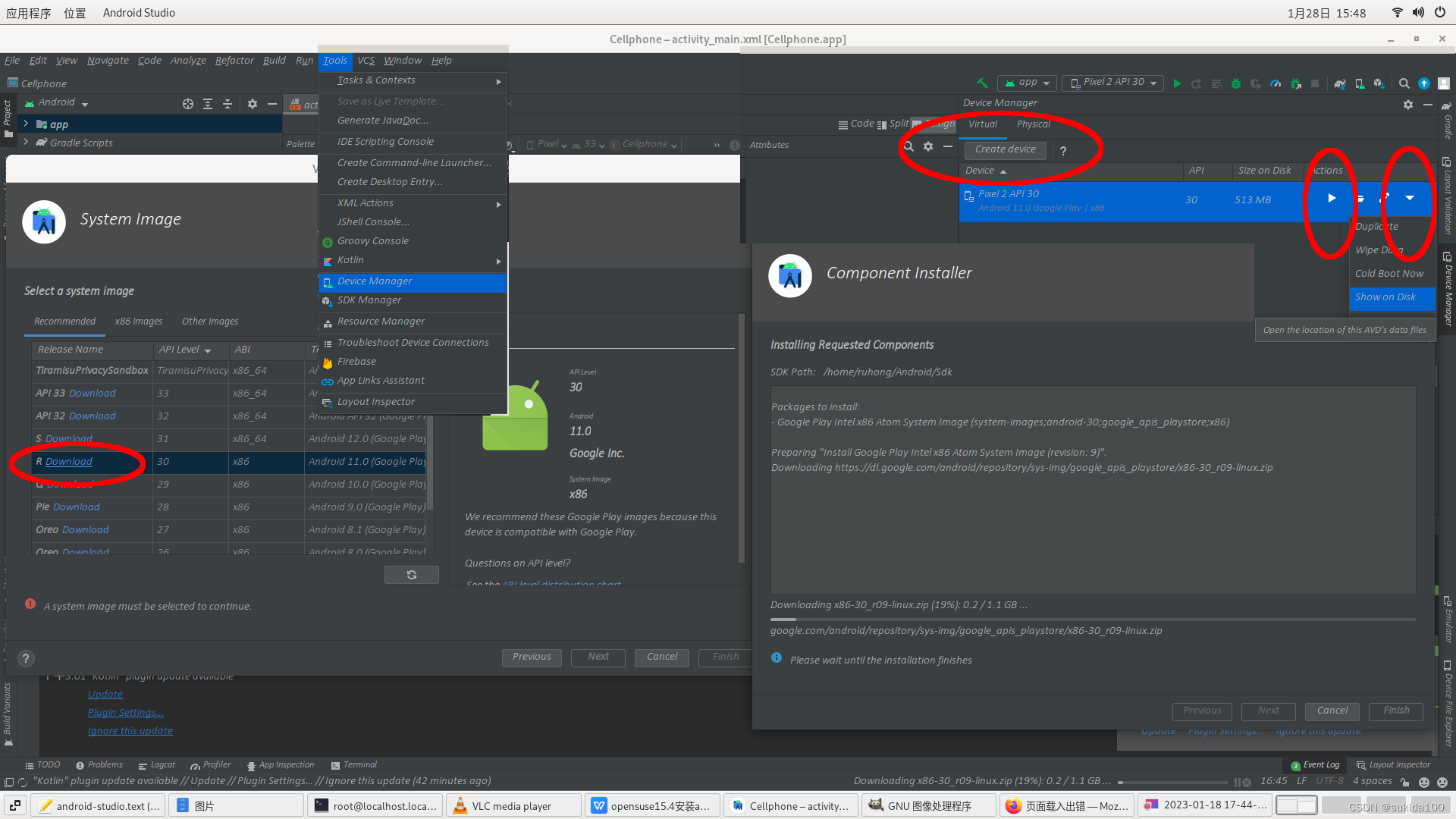
Task: Click the status bar download progress bar
Action: coord(1172,782)
